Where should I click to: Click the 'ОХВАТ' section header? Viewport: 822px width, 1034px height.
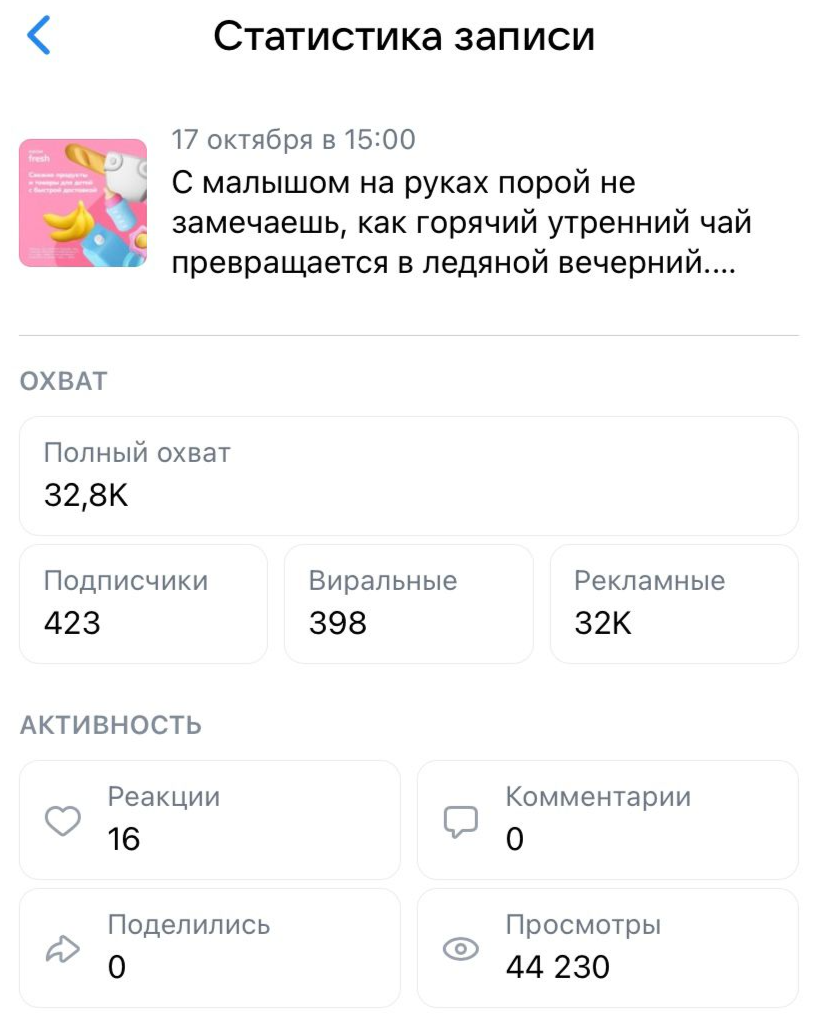63,381
